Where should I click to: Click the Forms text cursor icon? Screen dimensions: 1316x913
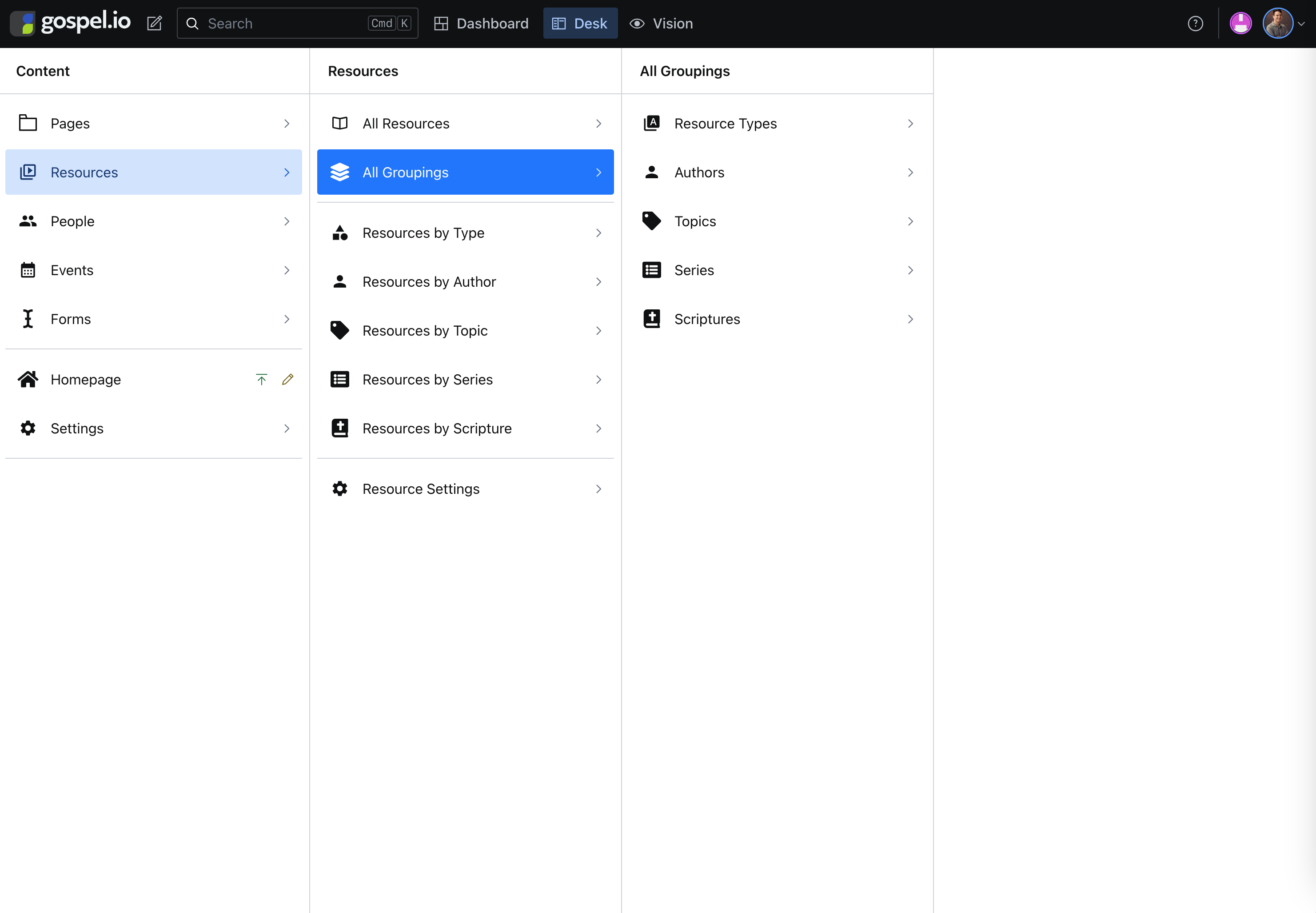[x=28, y=319]
